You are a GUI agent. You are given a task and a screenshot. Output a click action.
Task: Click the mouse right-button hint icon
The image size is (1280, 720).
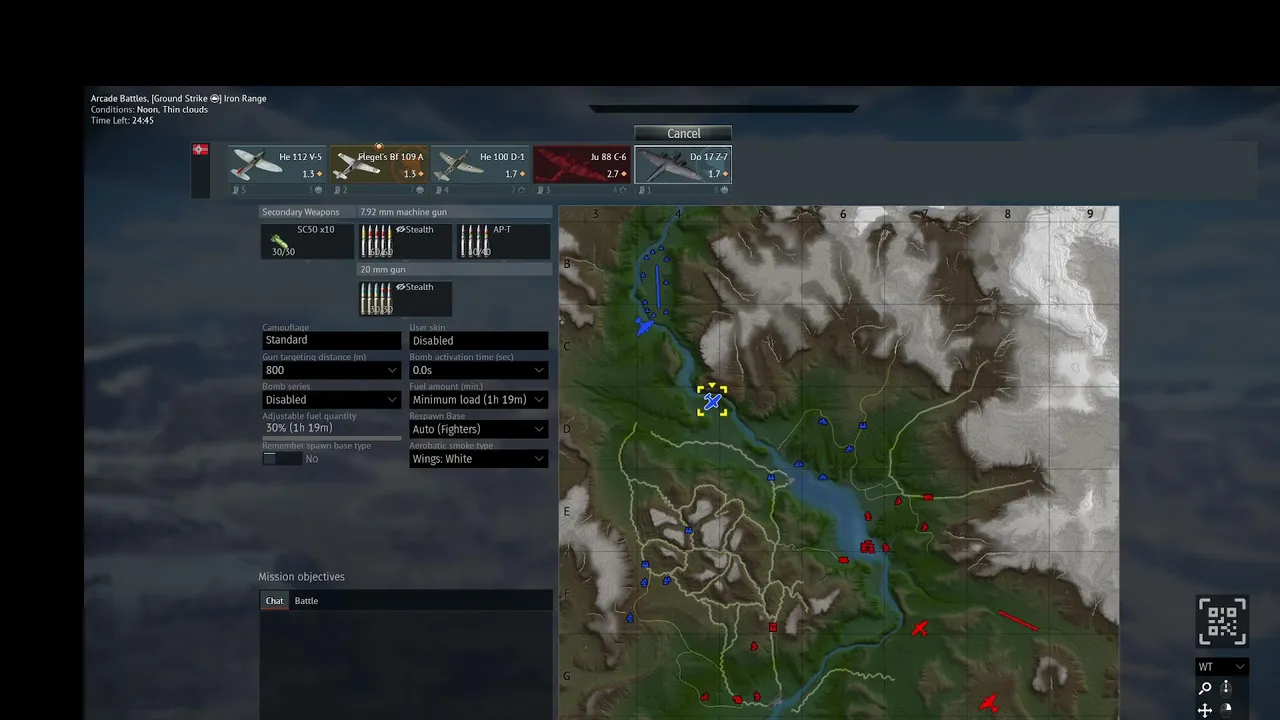(x=1227, y=711)
